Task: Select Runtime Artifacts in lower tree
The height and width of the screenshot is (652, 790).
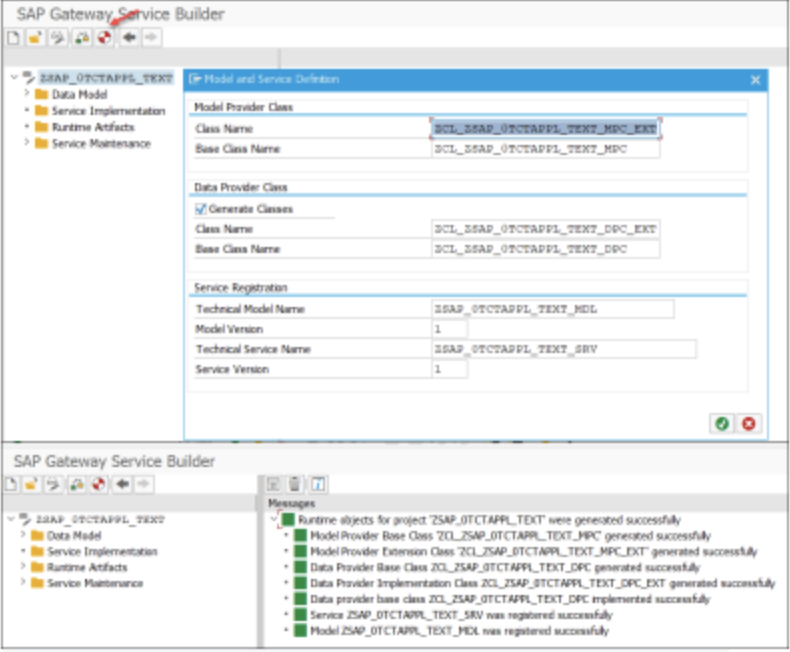Action: [x=87, y=567]
